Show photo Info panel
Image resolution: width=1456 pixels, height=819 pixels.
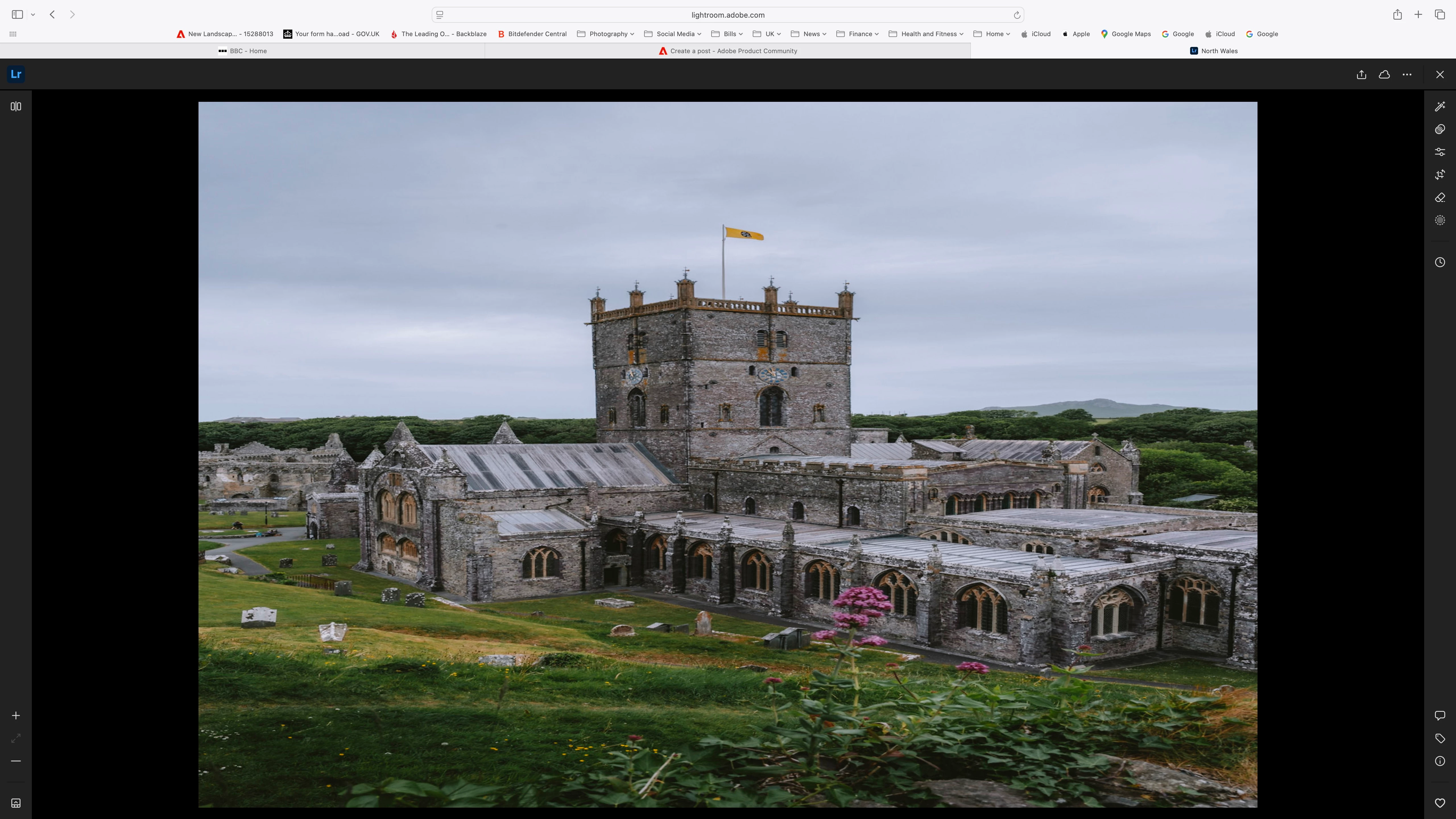[1440, 761]
